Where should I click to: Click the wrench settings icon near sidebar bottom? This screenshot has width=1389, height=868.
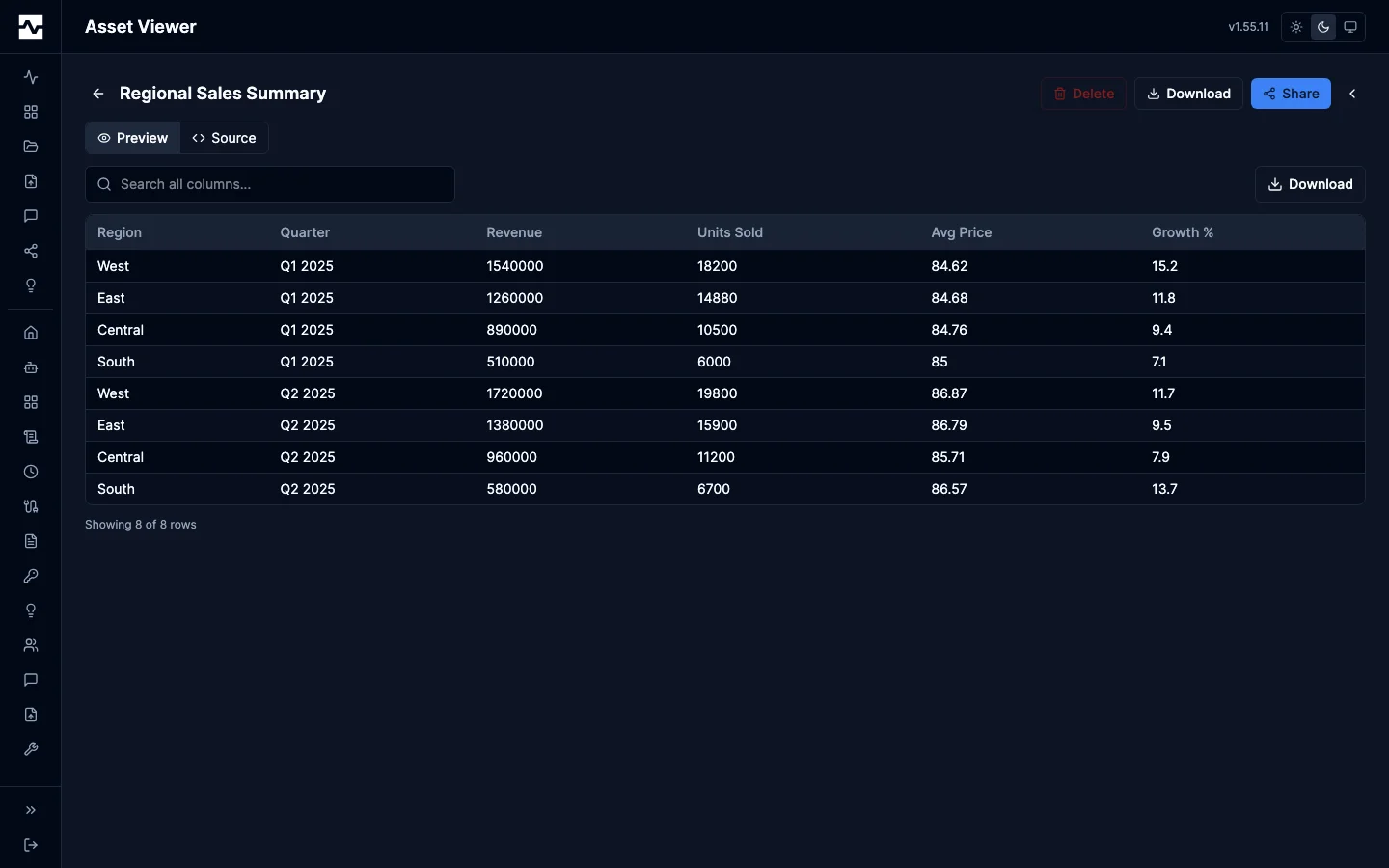(30, 750)
